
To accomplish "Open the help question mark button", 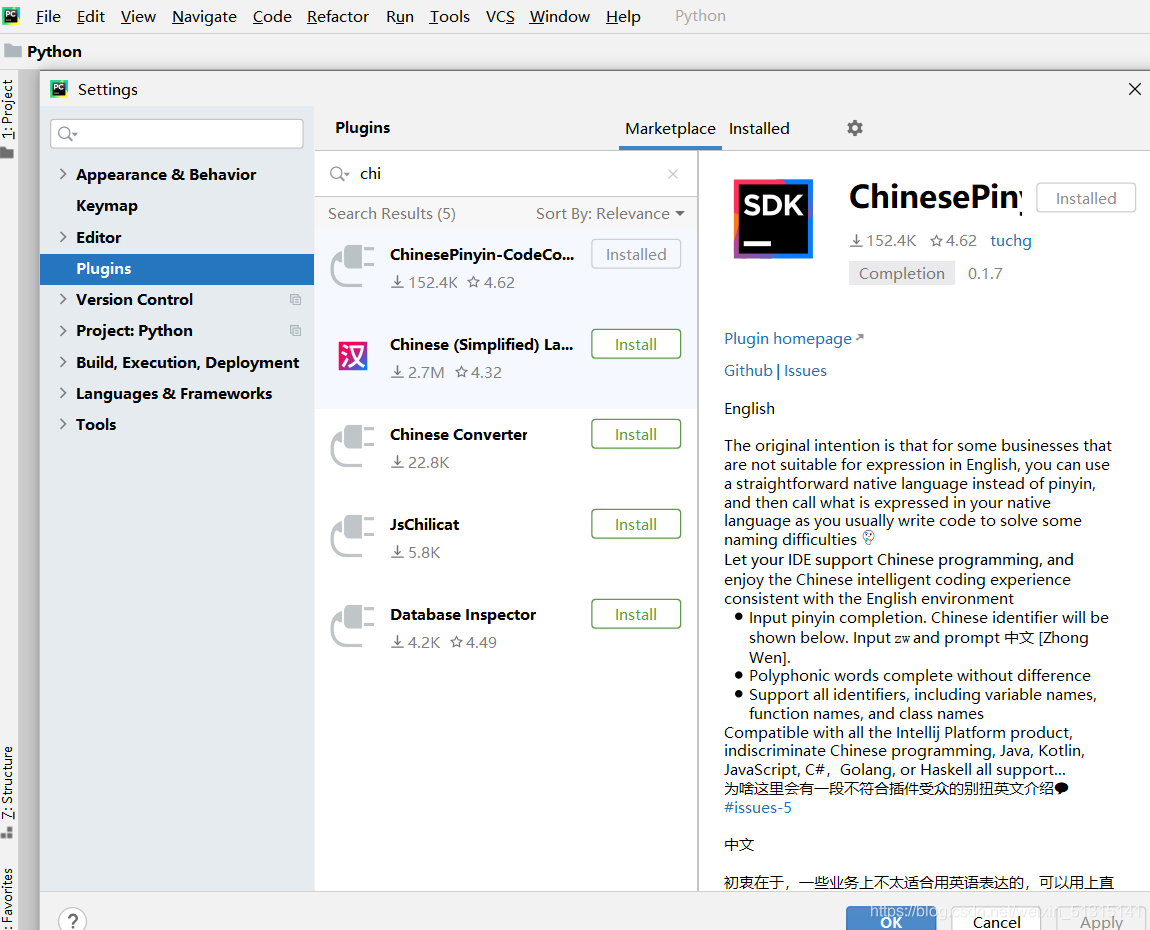I will (73, 920).
